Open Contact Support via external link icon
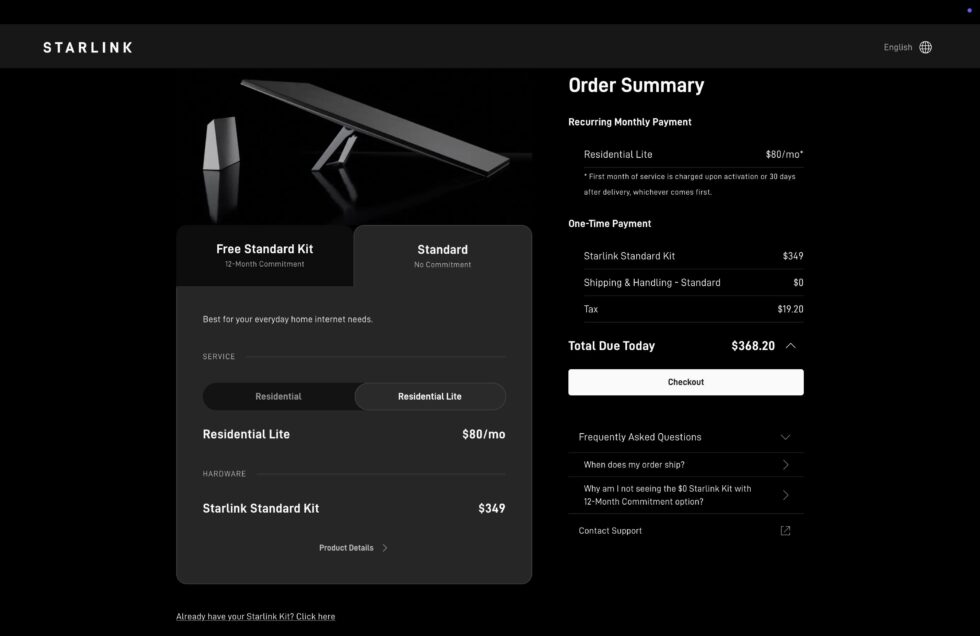Viewport: 980px width, 636px height. (785, 530)
